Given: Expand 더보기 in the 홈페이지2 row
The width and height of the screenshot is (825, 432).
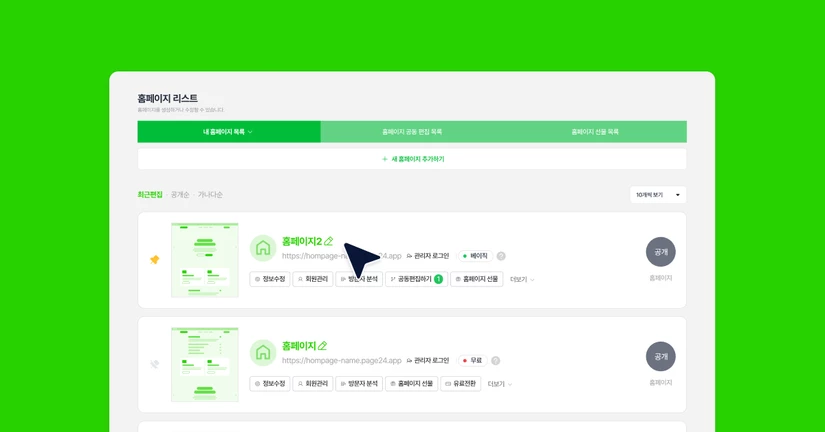Looking at the screenshot, I should tap(522, 279).
